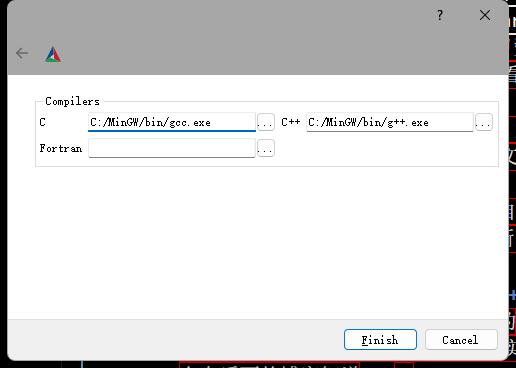Click the Compilers group label
Viewport: 516px width, 368px height.
click(x=72, y=101)
